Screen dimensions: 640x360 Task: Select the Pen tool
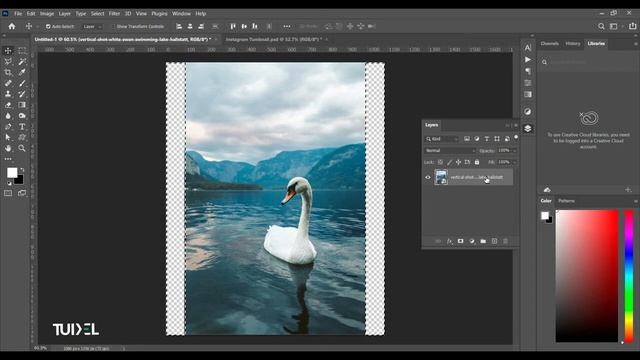click(8, 127)
